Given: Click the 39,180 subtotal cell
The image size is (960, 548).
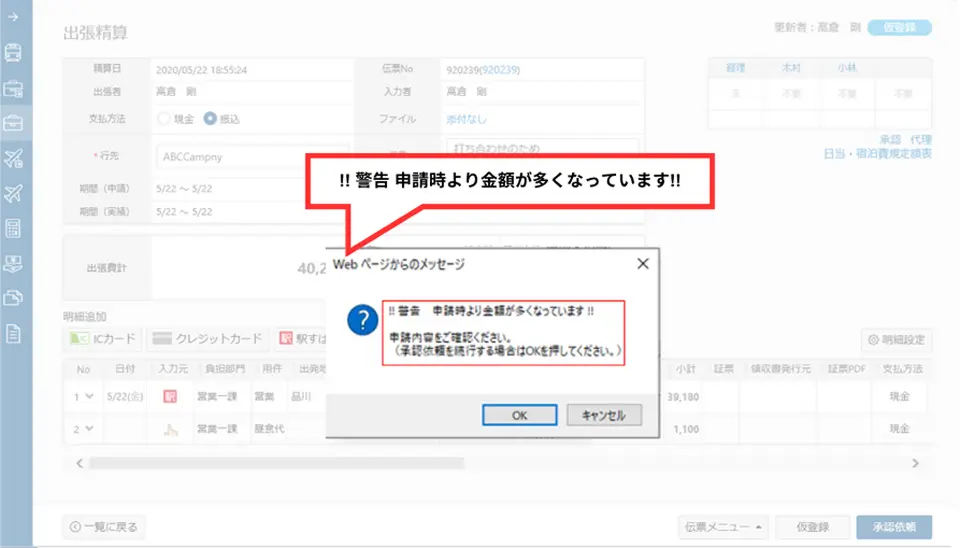Looking at the screenshot, I should click(683, 397).
